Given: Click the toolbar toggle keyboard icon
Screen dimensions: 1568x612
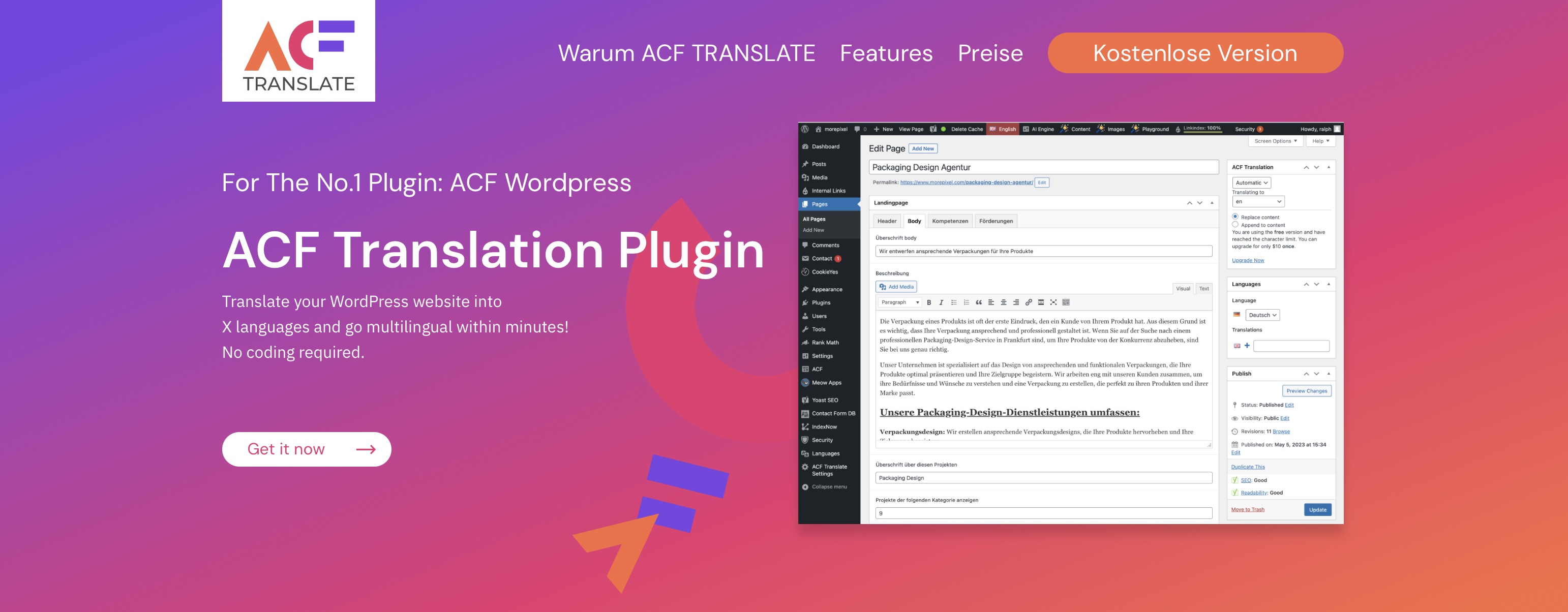Looking at the screenshot, I should tap(1066, 302).
